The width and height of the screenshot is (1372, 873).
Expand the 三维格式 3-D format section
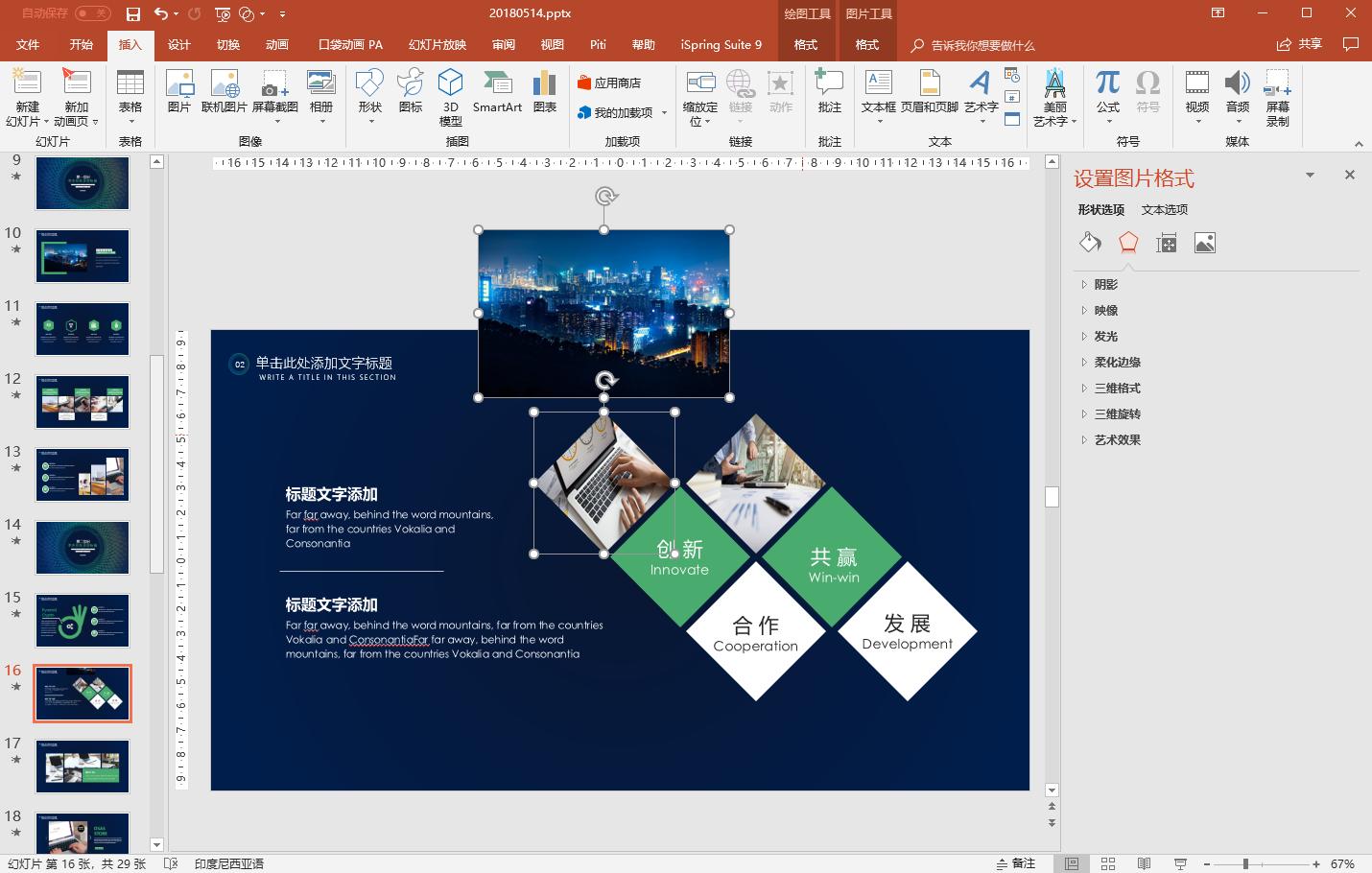pyautogui.click(x=1116, y=388)
